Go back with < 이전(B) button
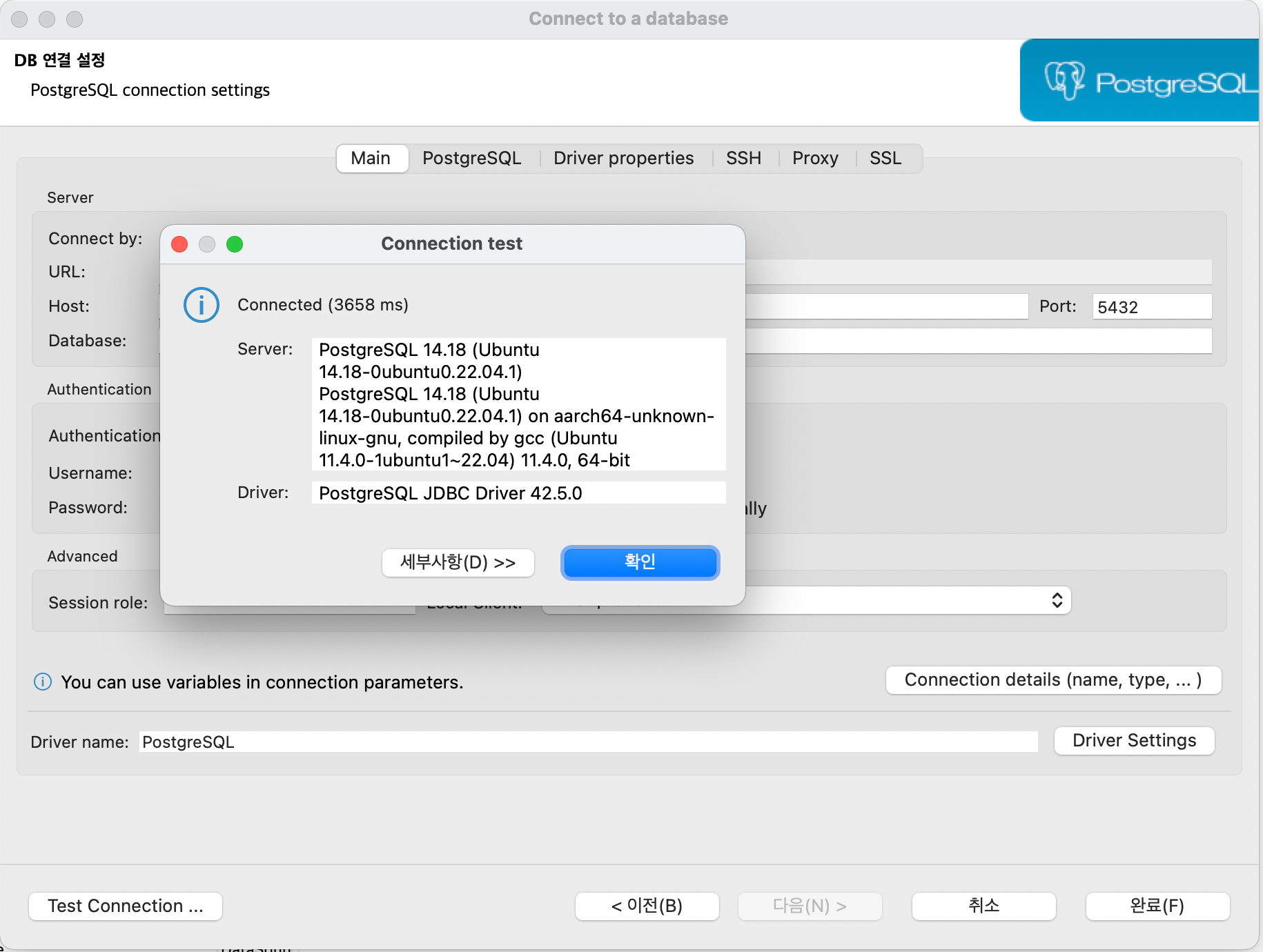 tap(647, 906)
